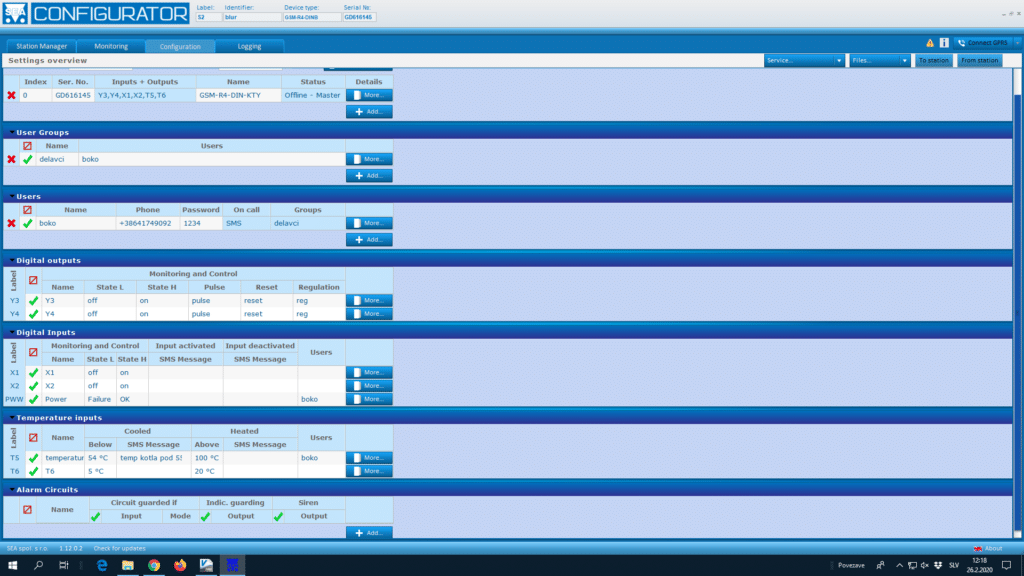1024x576 pixels.
Task: Open the Windows Start menu
Action: [12, 566]
